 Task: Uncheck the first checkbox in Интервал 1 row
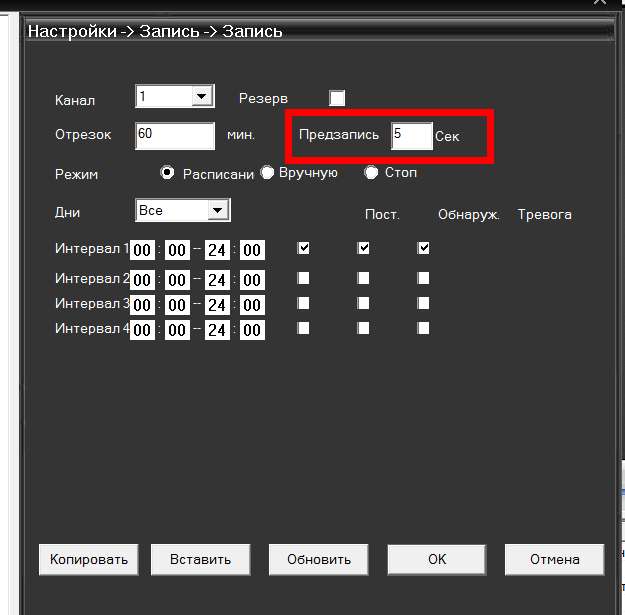(303, 247)
